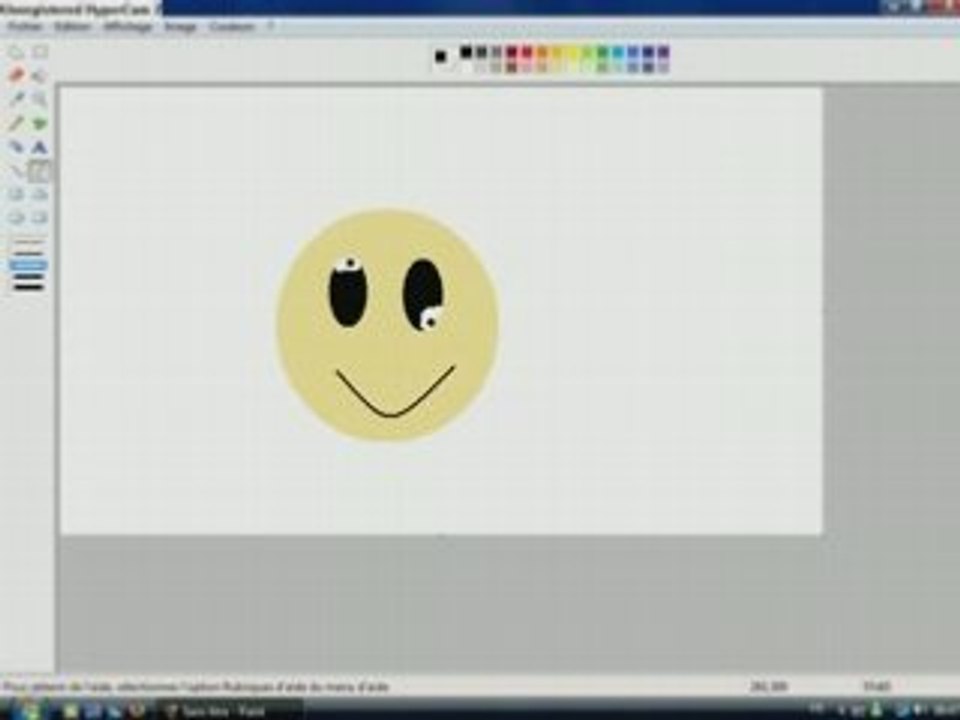The height and width of the screenshot is (720, 960).
Task: Select the straight Line tool
Action: pos(16,171)
